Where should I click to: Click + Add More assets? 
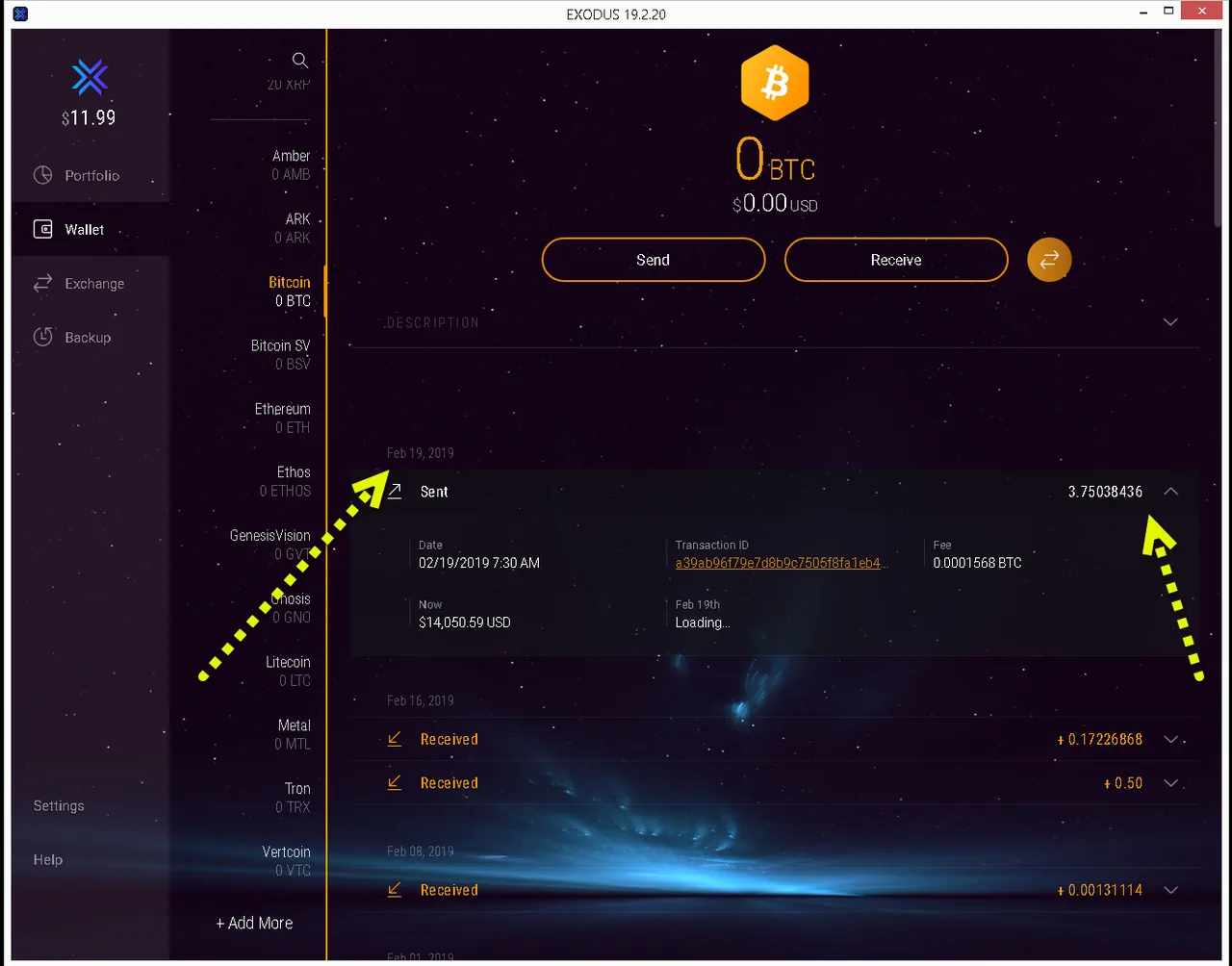click(x=254, y=923)
